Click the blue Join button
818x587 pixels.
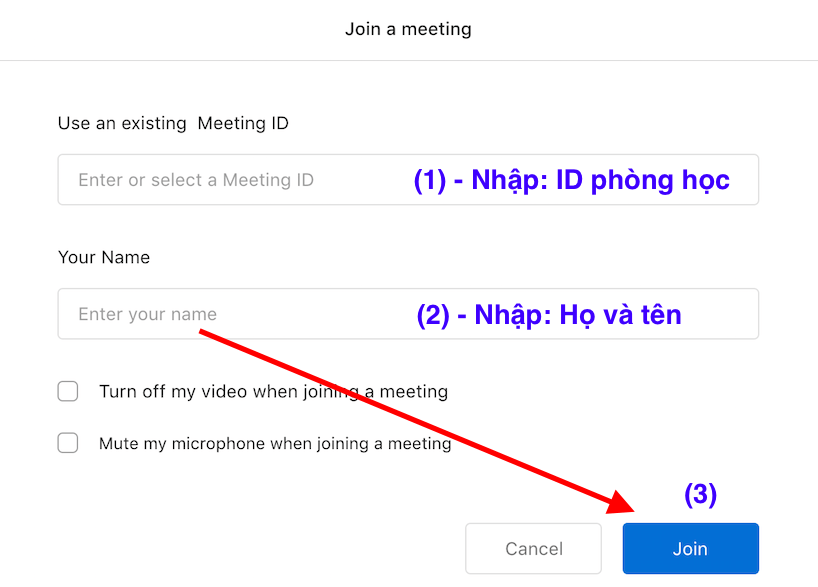pos(690,548)
